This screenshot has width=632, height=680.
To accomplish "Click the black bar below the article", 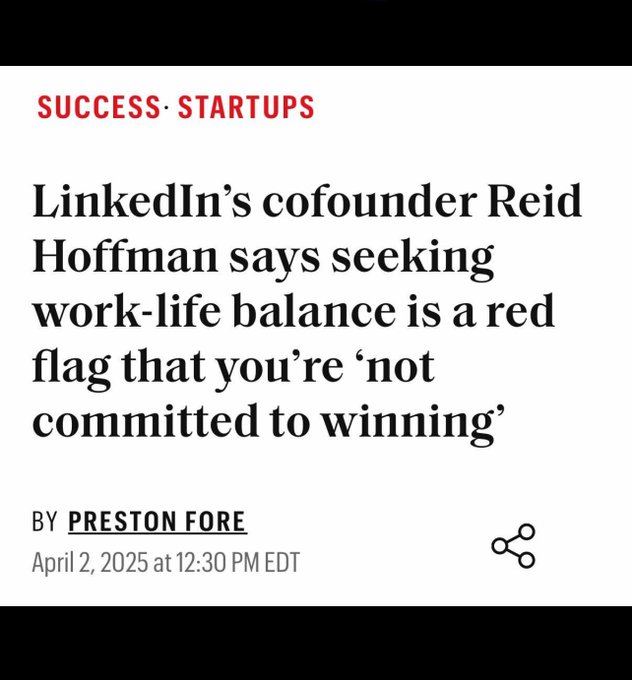I will pos(316,643).
